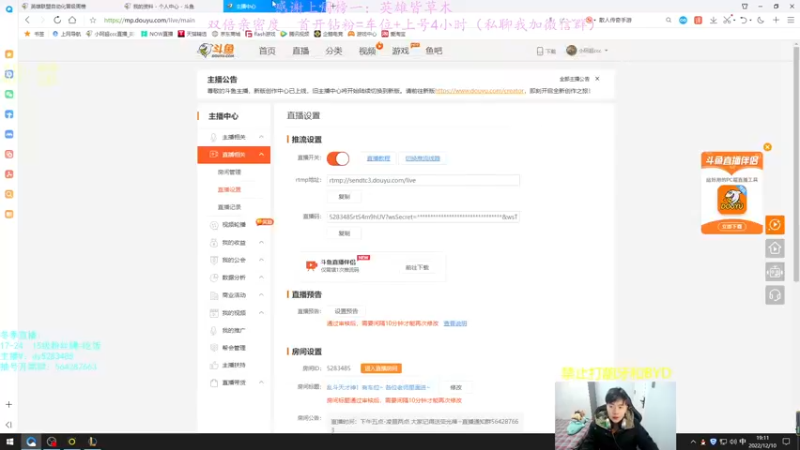The width and height of the screenshot is (800, 450).
Task: Click the stream key input field
Action: tap(423, 216)
